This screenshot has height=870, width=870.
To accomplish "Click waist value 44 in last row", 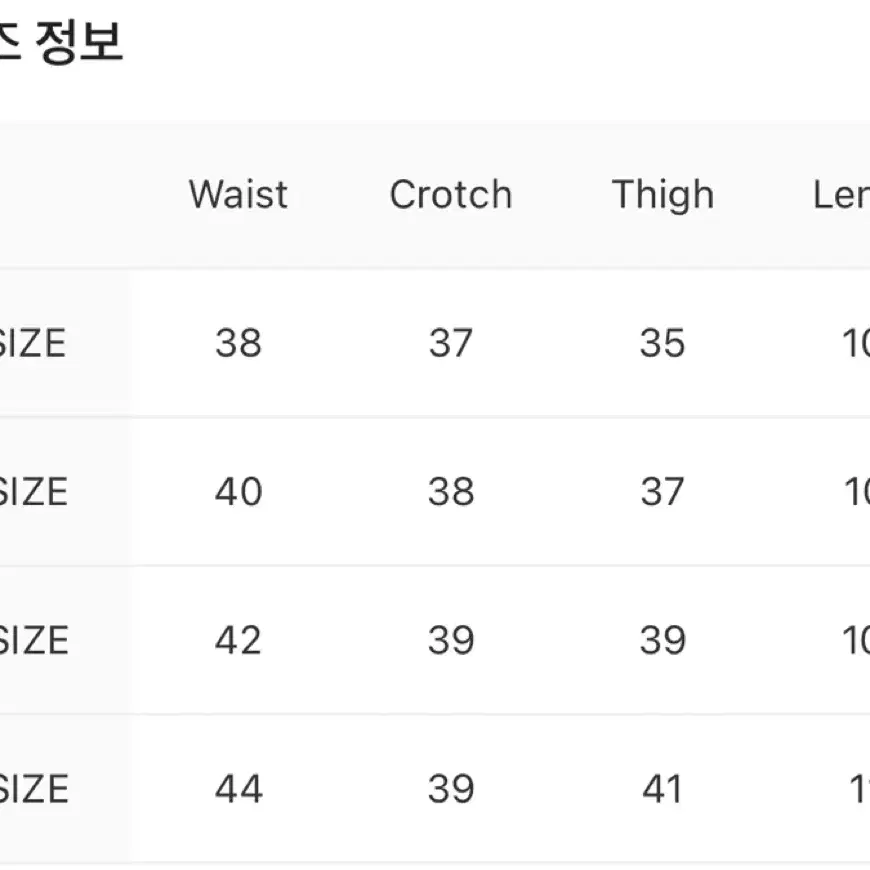I will click(x=239, y=789).
